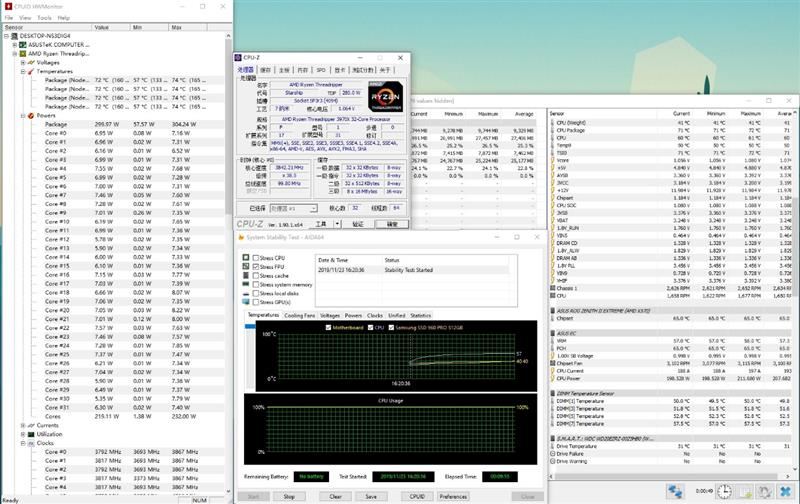The height and width of the screenshot is (504, 800).
Task: Open the processor selection dropdown in CPU-Z
Action: (293, 209)
